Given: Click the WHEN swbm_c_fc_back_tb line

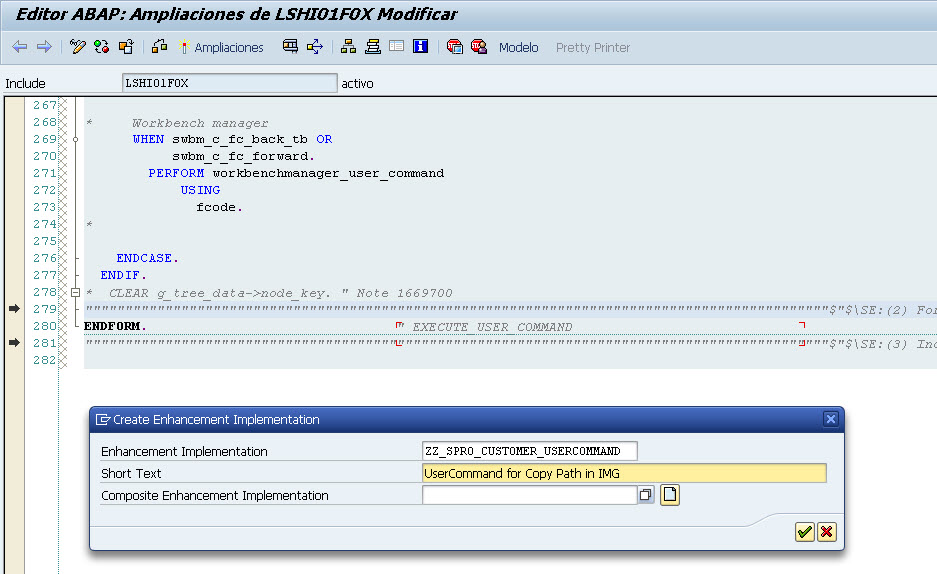Looking at the screenshot, I should [x=232, y=139].
